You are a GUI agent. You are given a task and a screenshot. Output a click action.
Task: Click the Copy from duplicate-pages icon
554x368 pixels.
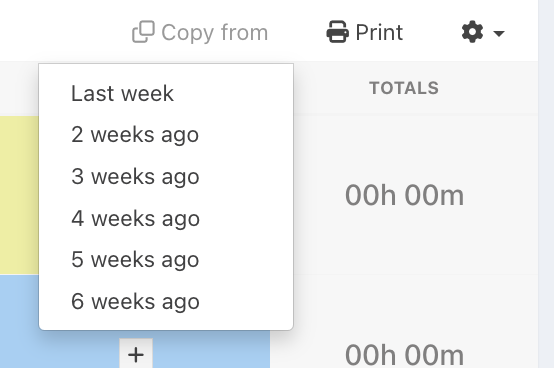[143, 32]
